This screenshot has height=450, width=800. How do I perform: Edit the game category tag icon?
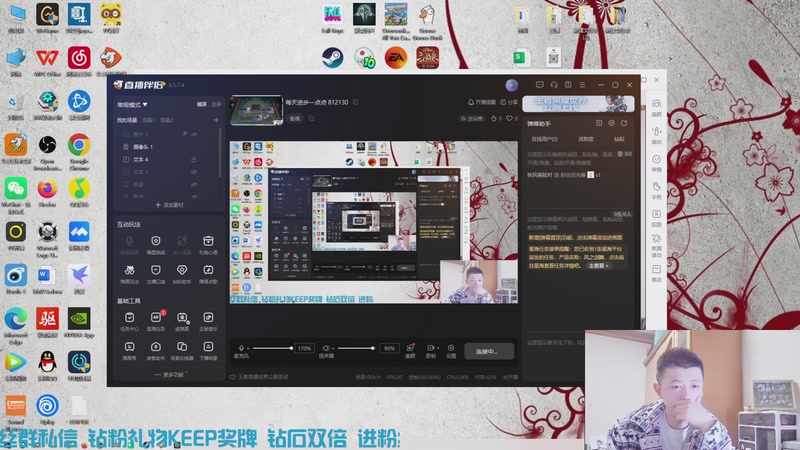311,118
